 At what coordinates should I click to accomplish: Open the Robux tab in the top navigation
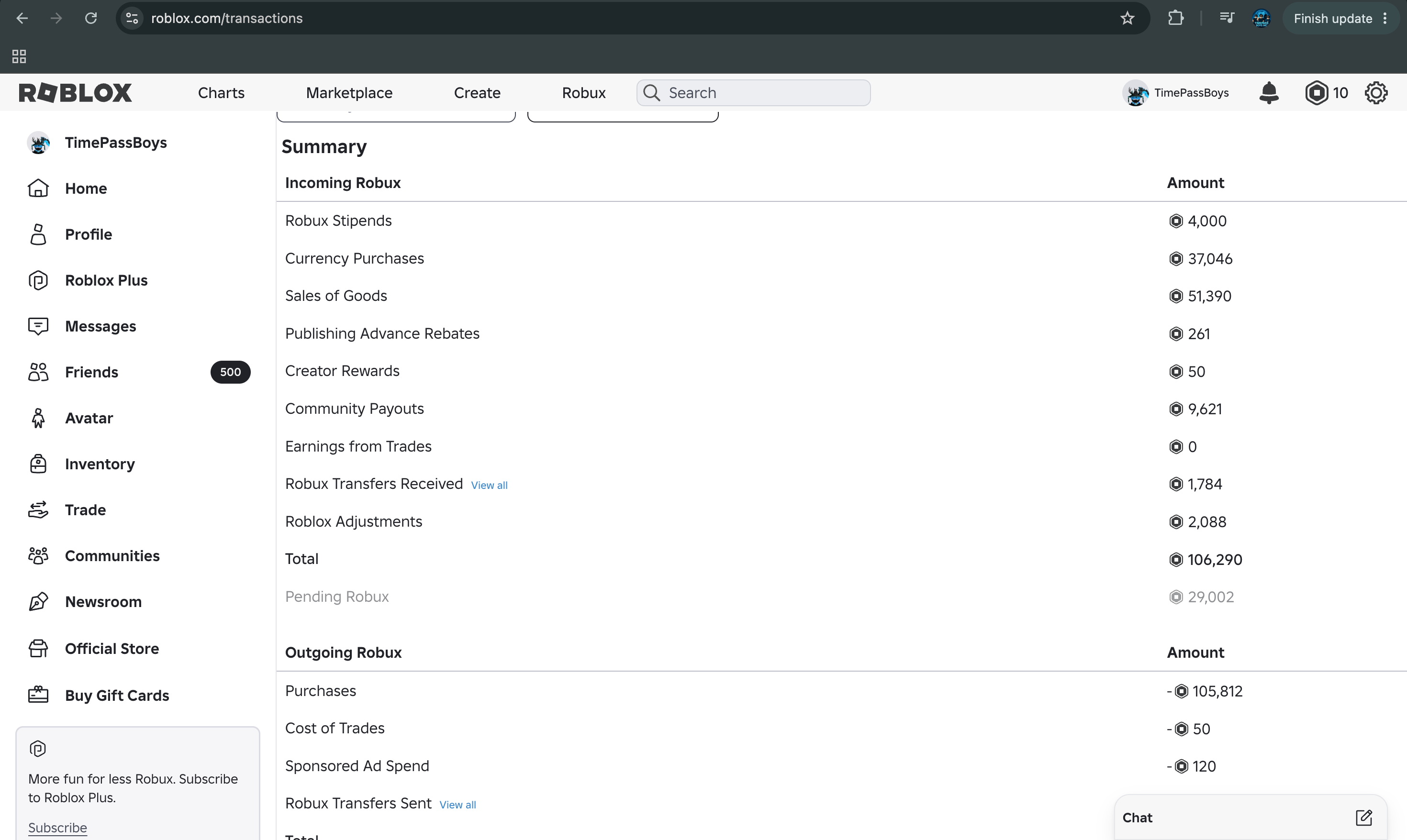[x=584, y=93]
